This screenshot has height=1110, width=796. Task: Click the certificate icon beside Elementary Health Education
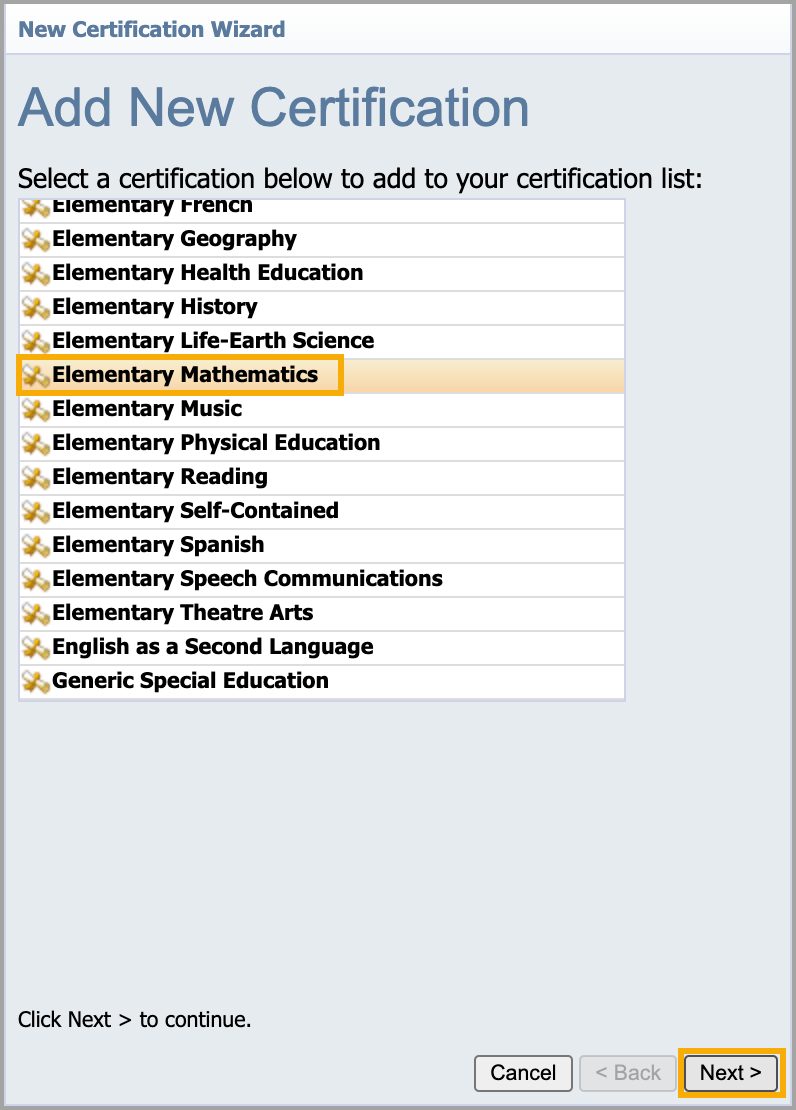[x=36, y=274]
